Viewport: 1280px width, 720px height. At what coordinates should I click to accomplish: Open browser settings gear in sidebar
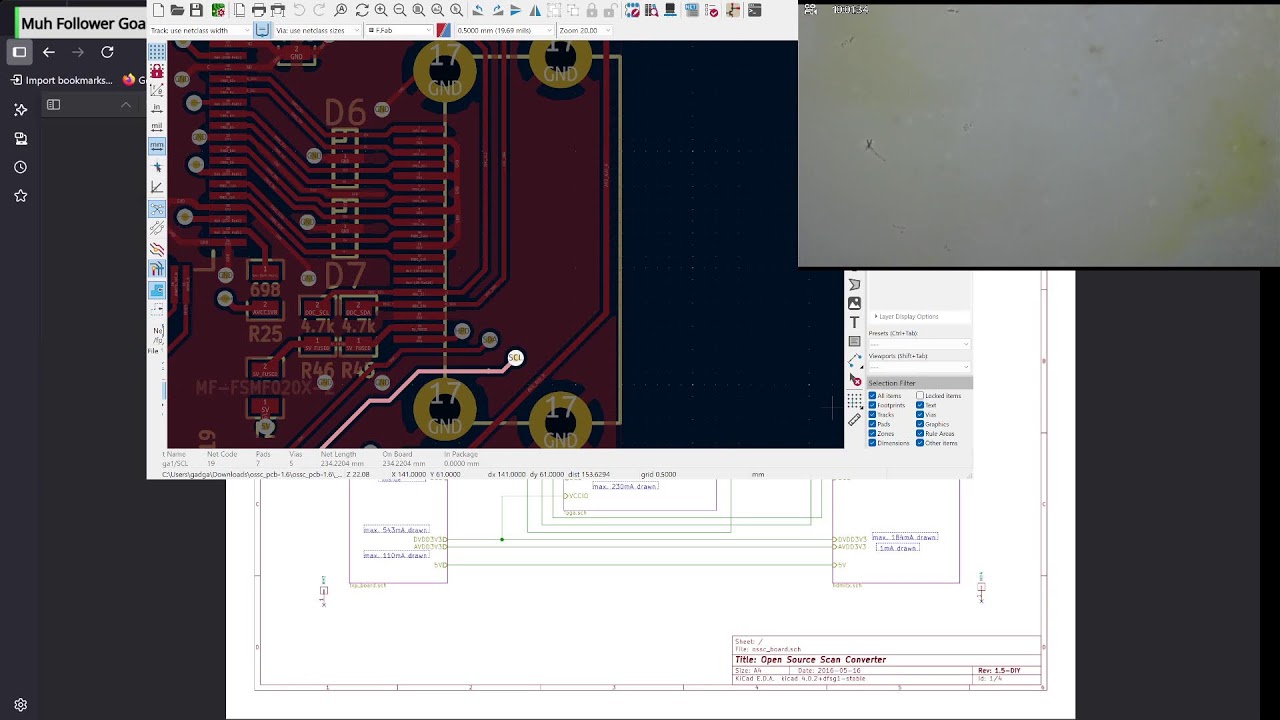point(20,705)
